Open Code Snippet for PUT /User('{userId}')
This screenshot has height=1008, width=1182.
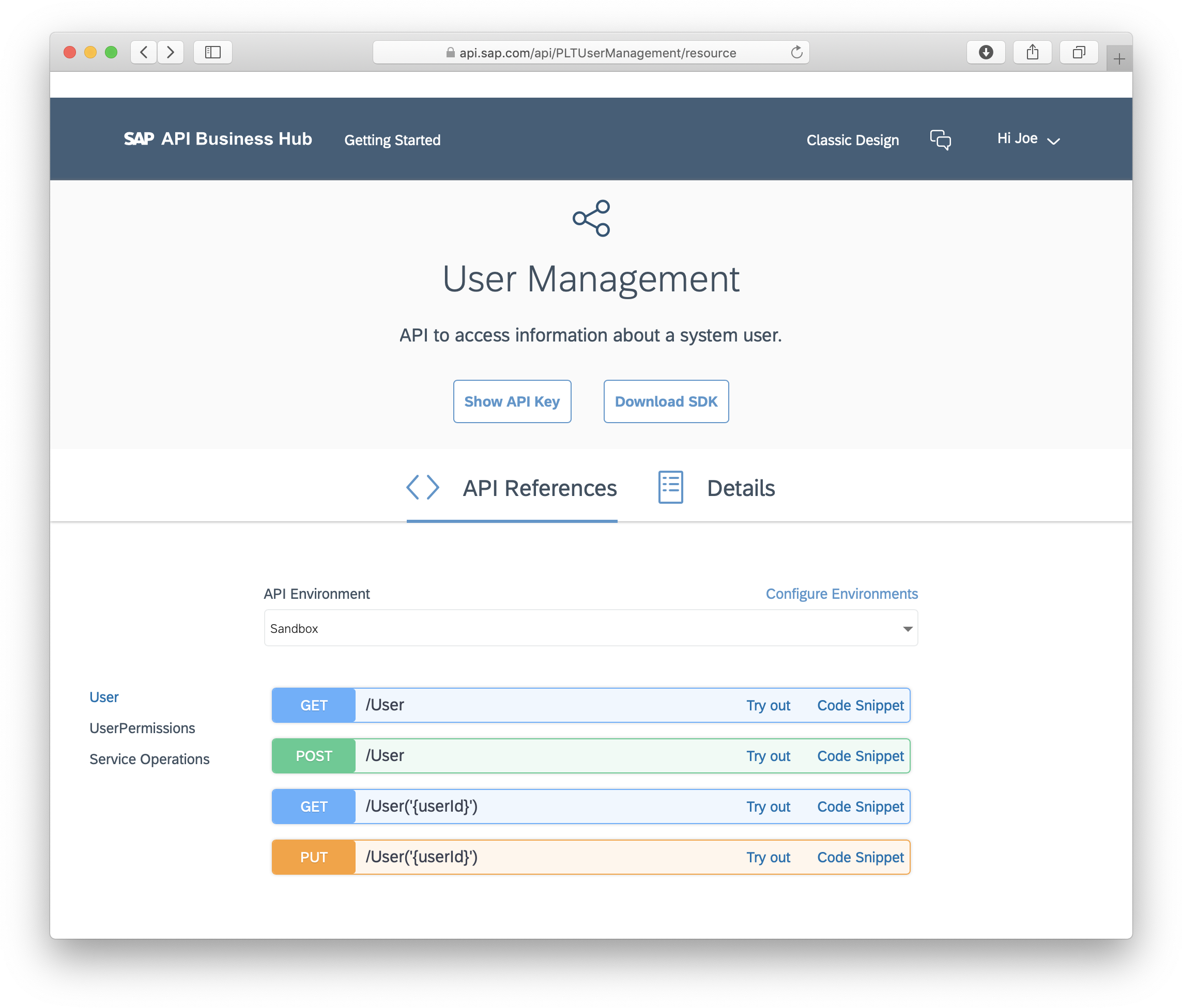click(860, 858)
